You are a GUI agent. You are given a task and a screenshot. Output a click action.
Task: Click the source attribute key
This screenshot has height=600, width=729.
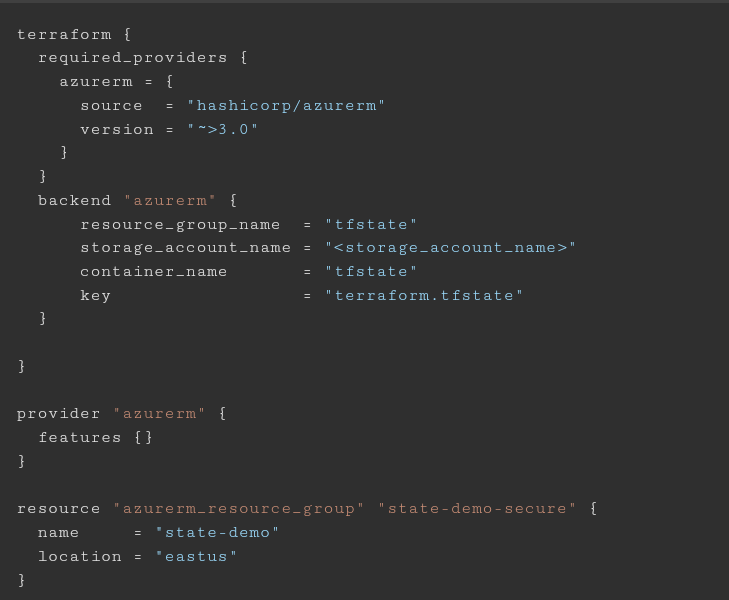(112, 105)
